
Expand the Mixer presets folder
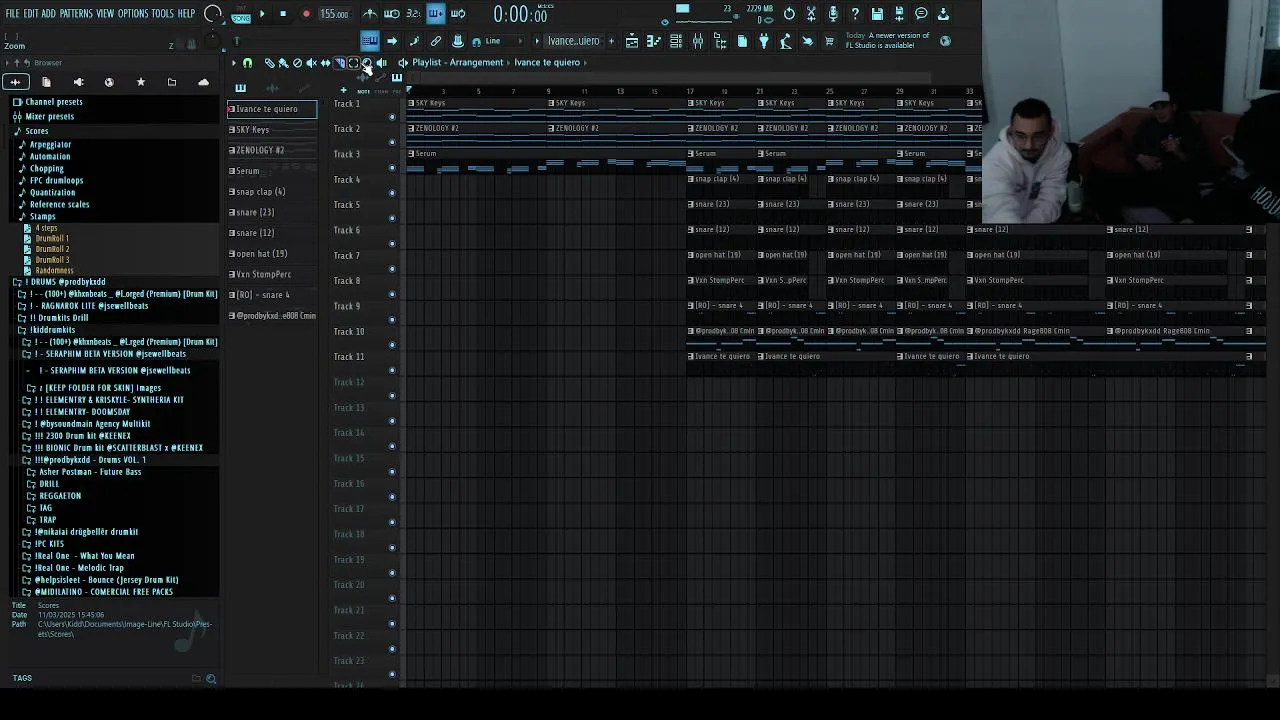click(x=49, y=116)
